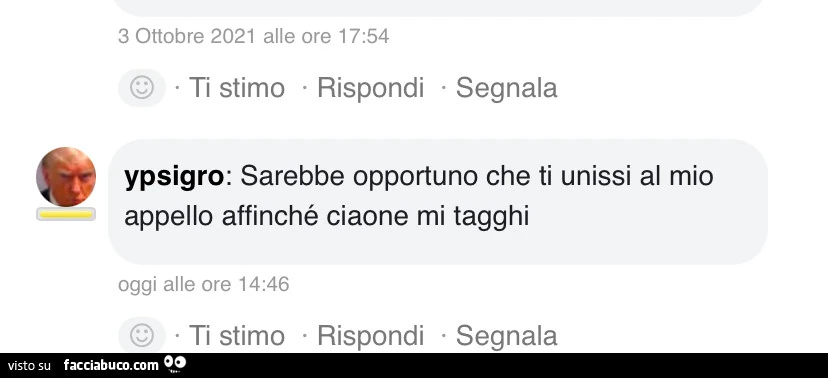This screenshot has height=378, width=828.
Task: Click the word ciaone in ypsigro's comment
Action: click(368, 217)
